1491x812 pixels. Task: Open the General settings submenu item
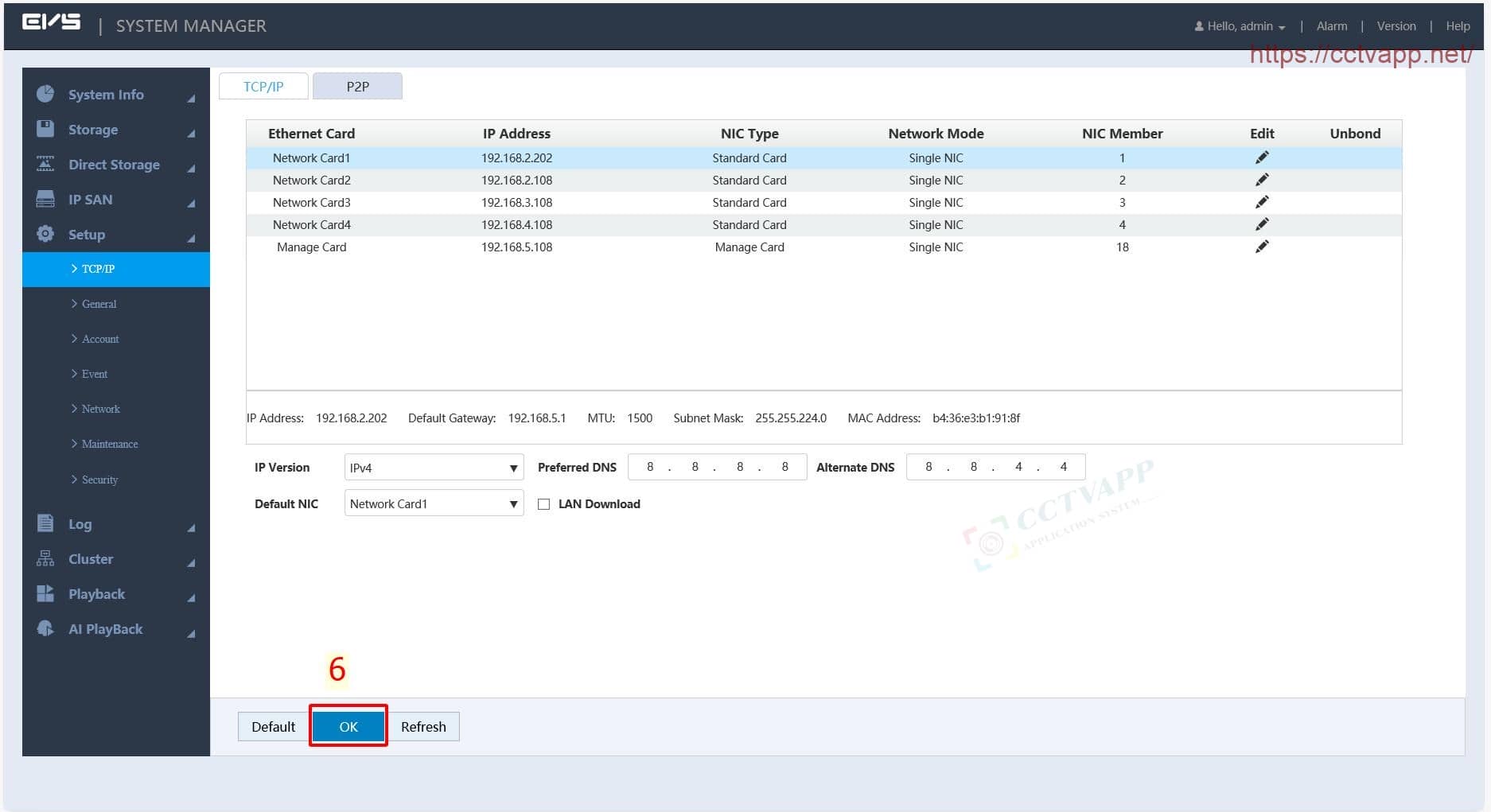[x=99, y=304]
